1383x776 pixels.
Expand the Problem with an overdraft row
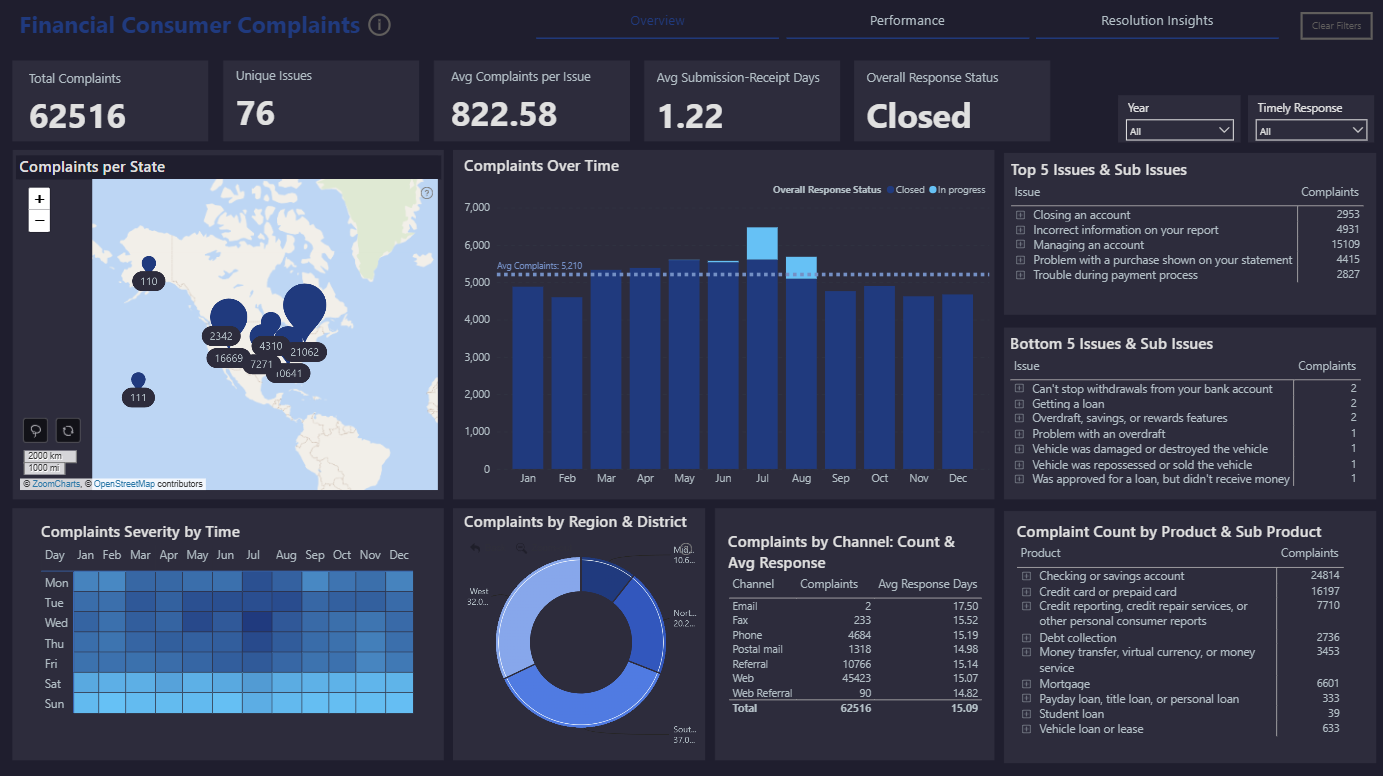click(1019, 434)
